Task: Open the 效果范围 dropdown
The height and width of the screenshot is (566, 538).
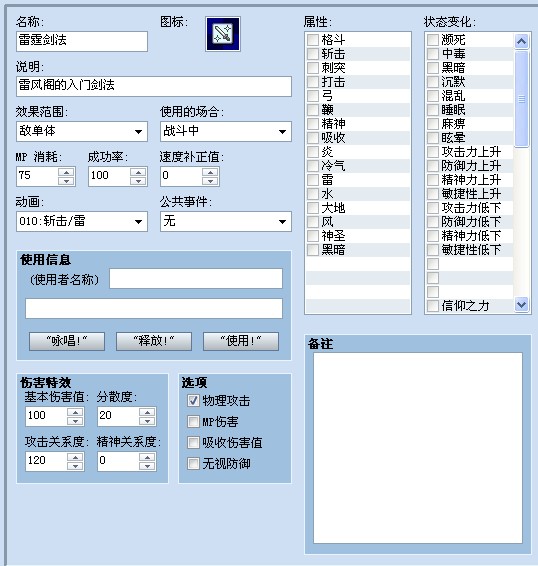Action: 82,131
